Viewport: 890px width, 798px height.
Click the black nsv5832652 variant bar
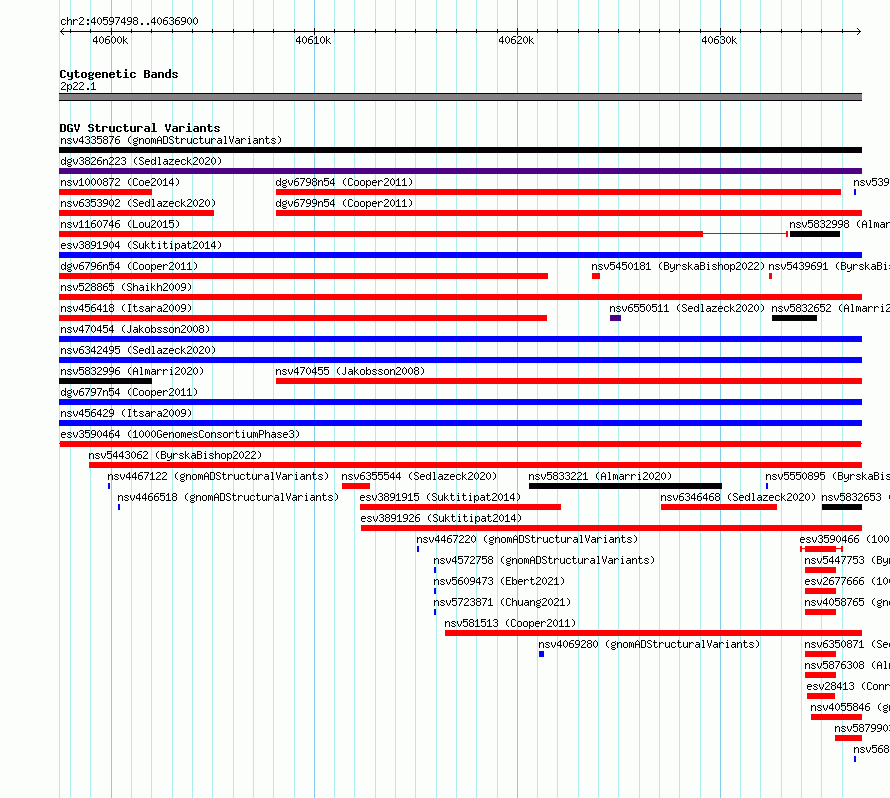coord(794,318)
